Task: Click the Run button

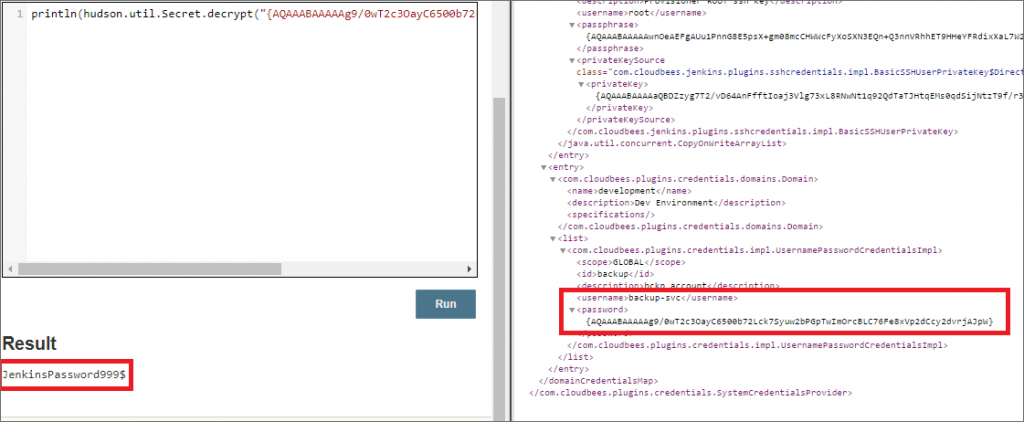Action: [x=445, y=304]
